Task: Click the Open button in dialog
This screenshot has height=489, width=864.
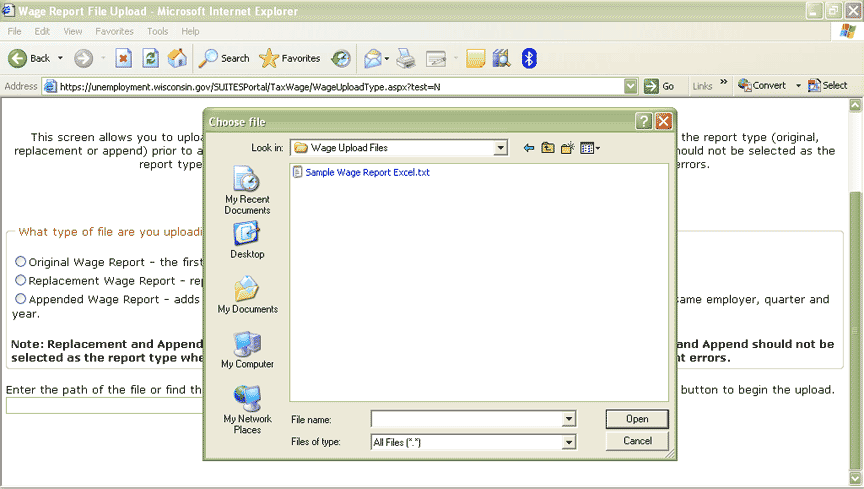Action: [x=637, y=419]
